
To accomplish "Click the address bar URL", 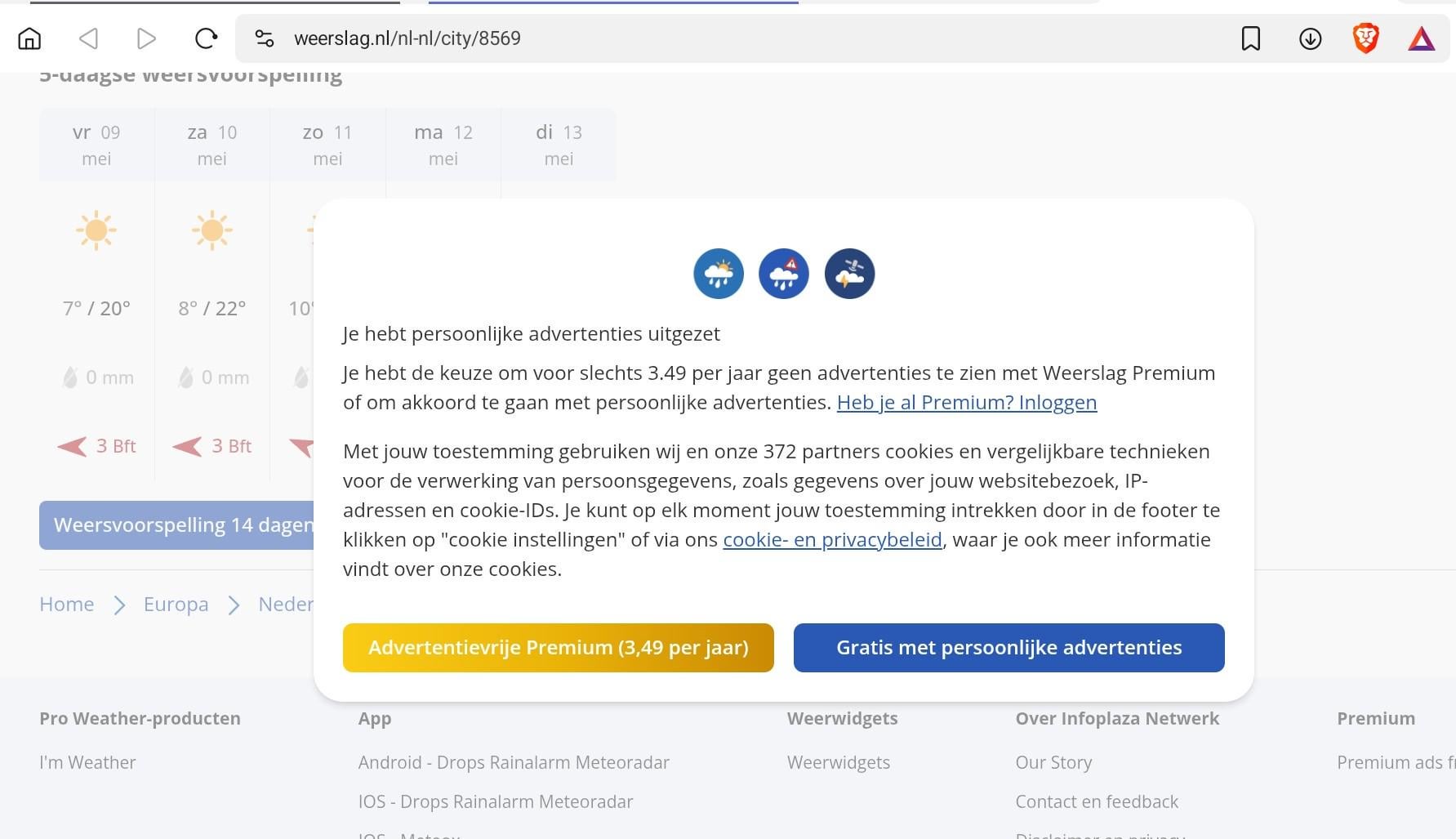I will [407, 38].
